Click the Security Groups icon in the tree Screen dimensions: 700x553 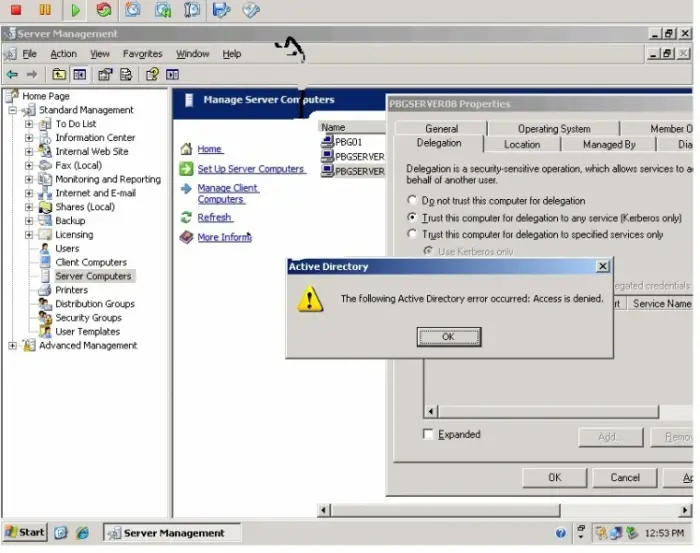coord(45,318)
